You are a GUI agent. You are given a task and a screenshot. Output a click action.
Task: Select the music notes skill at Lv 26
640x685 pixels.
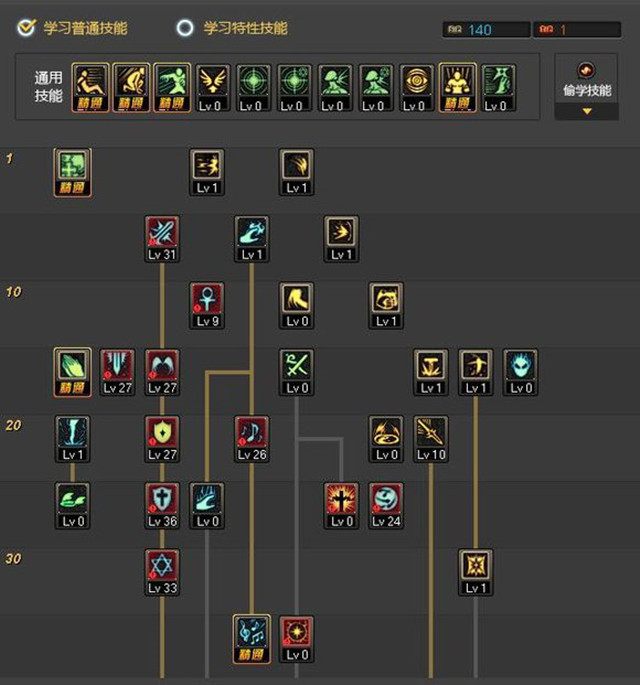point(252,439)
